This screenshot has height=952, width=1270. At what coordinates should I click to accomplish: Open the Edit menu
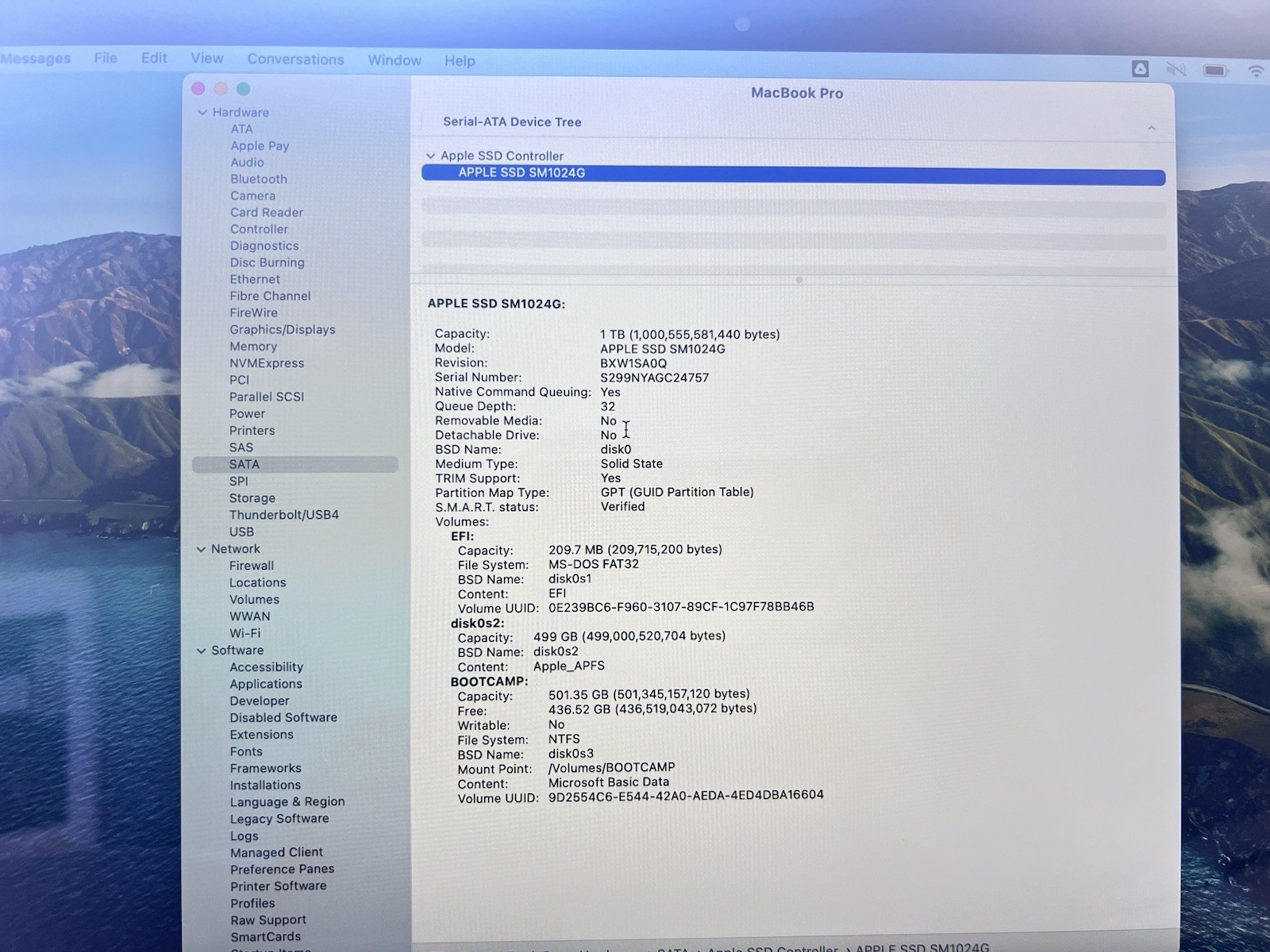154,58
